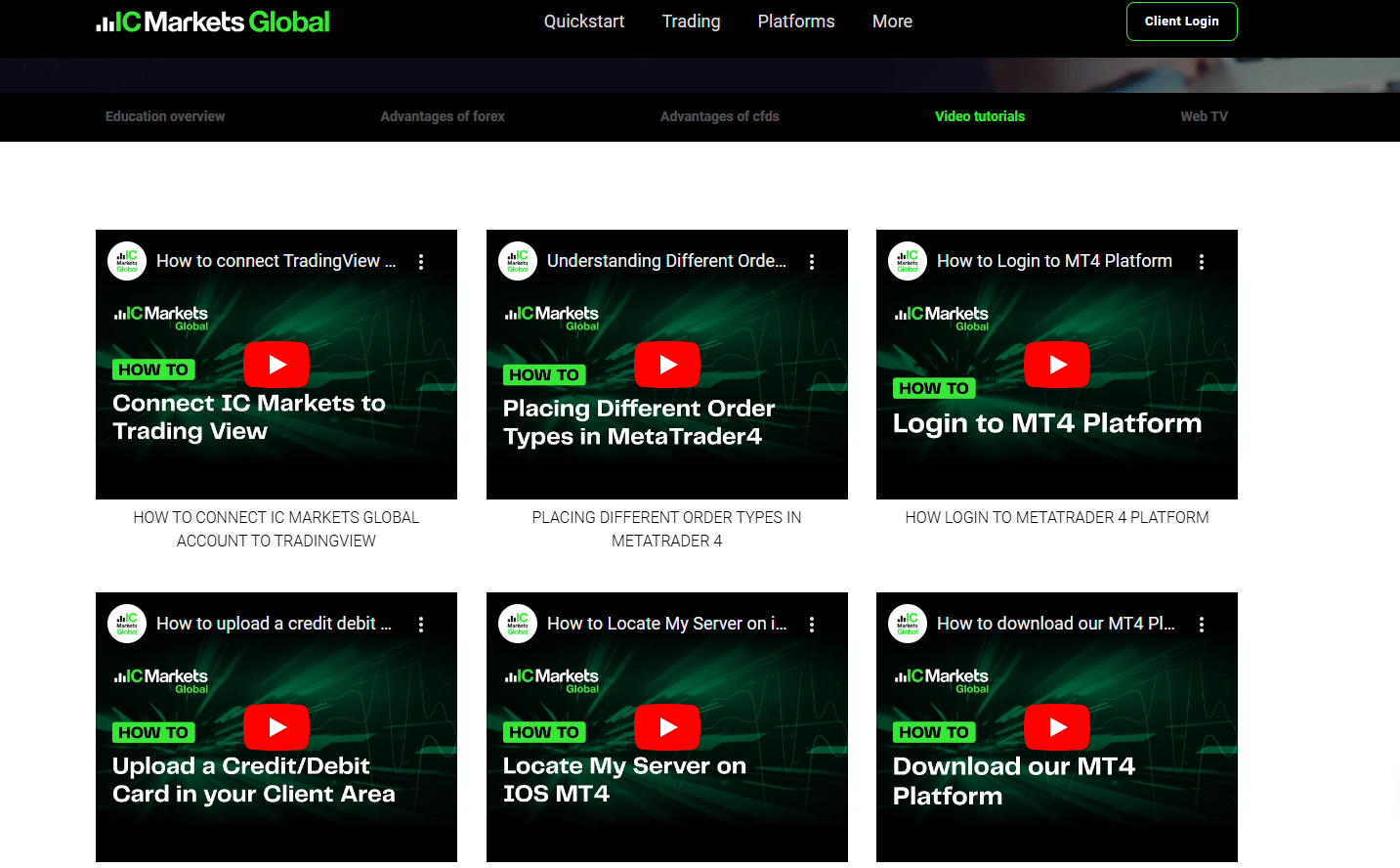Click caption HOW TO CONNECT IC MARKETS GLOBAL ACCOUNT
The width and height of the screenshot is (1400, 868).
tap(276, 529)
